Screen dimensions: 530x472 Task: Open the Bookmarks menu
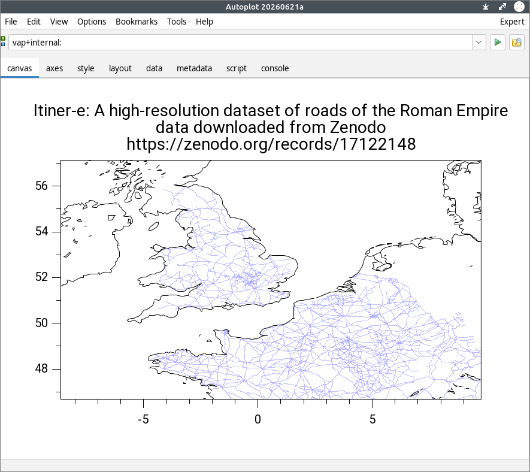[137, 22]
